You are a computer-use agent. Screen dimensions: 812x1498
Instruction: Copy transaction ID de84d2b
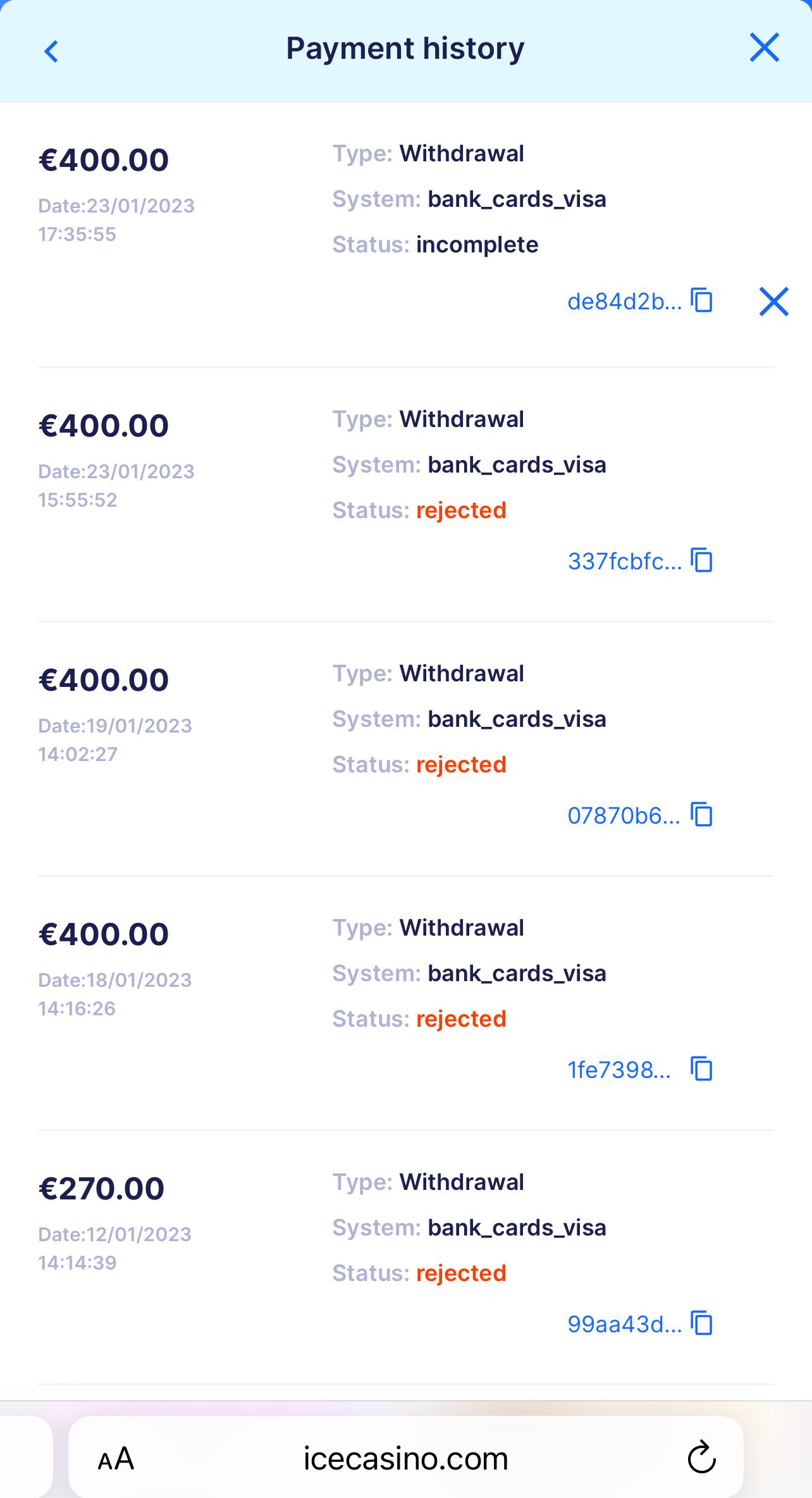point(702,300)
